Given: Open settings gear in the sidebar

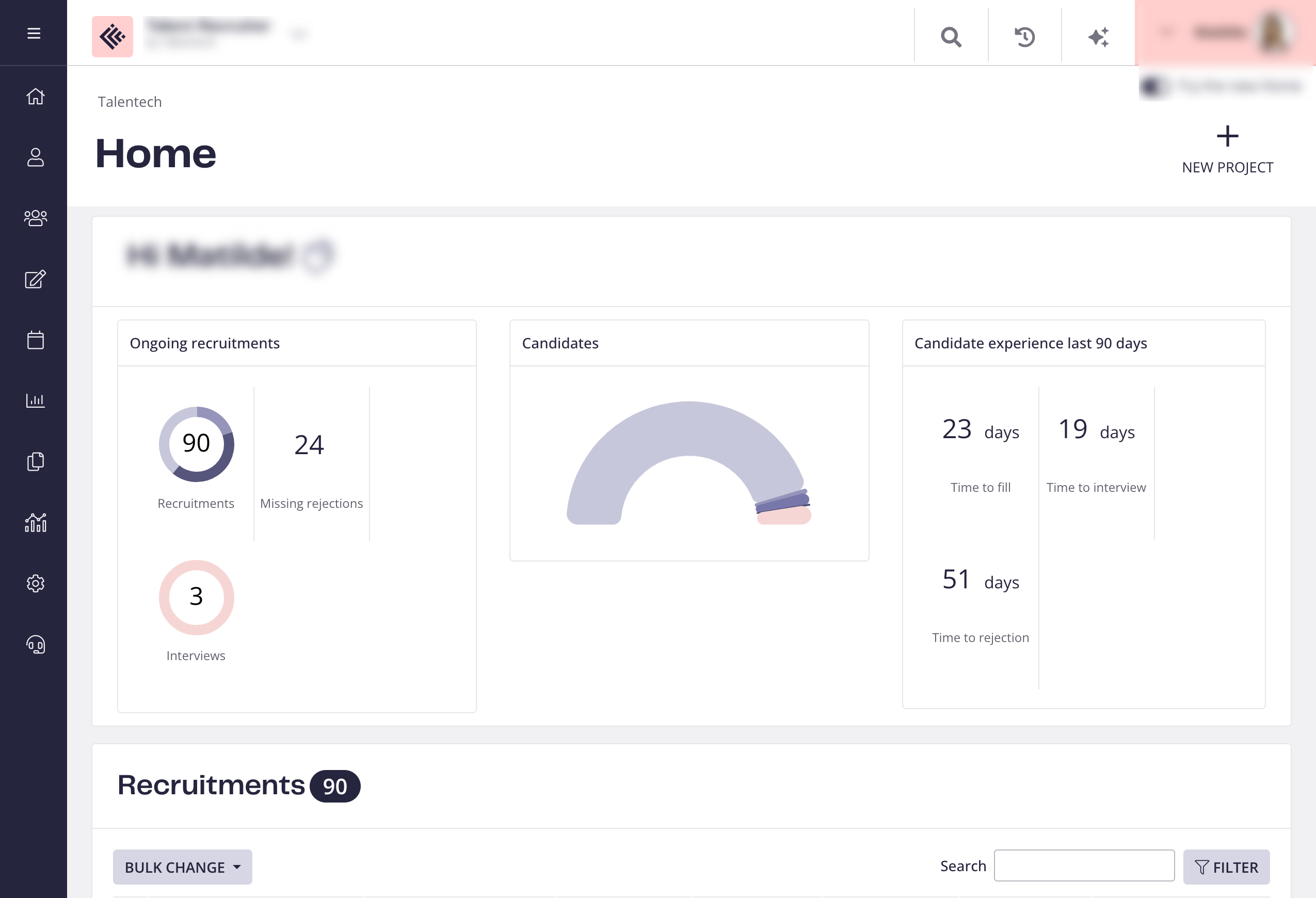Looking at the screenshot, I should tap(35, 583).
